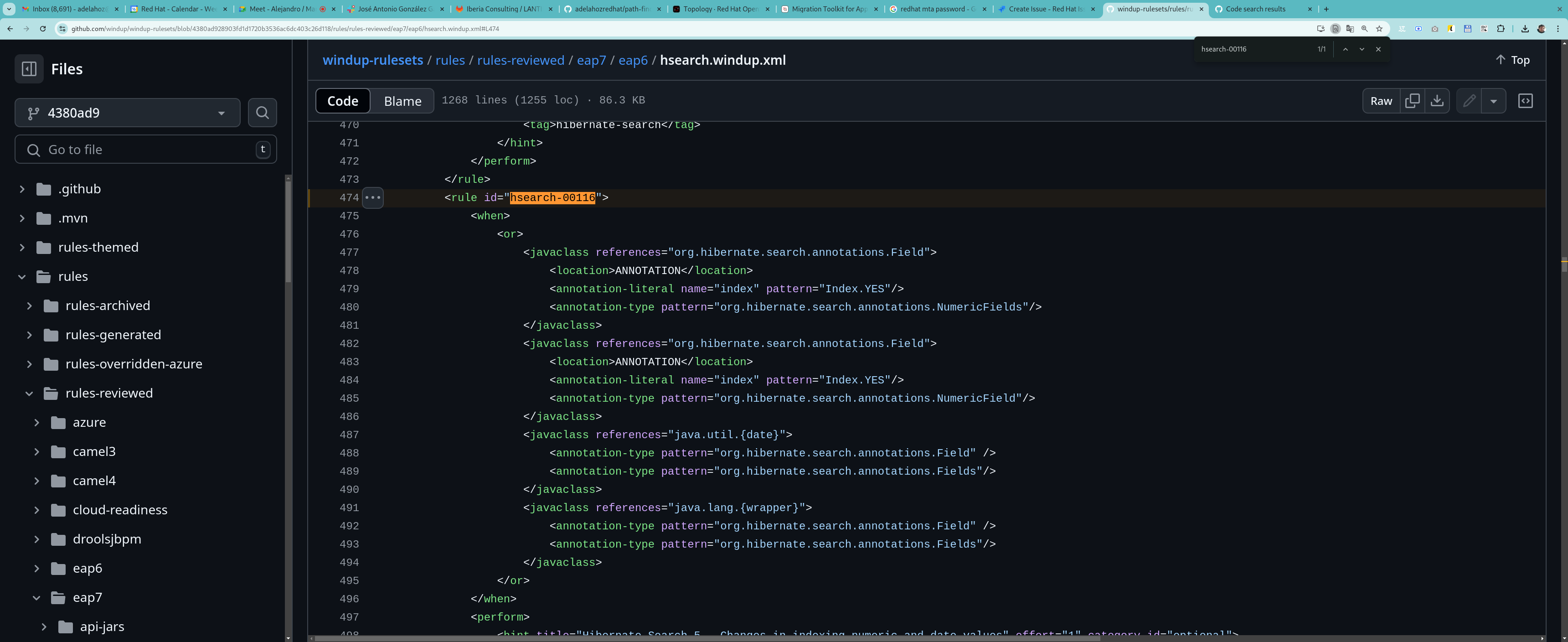Switch to Blame view
Screen dimensions: 1568x642
point(402,101)
